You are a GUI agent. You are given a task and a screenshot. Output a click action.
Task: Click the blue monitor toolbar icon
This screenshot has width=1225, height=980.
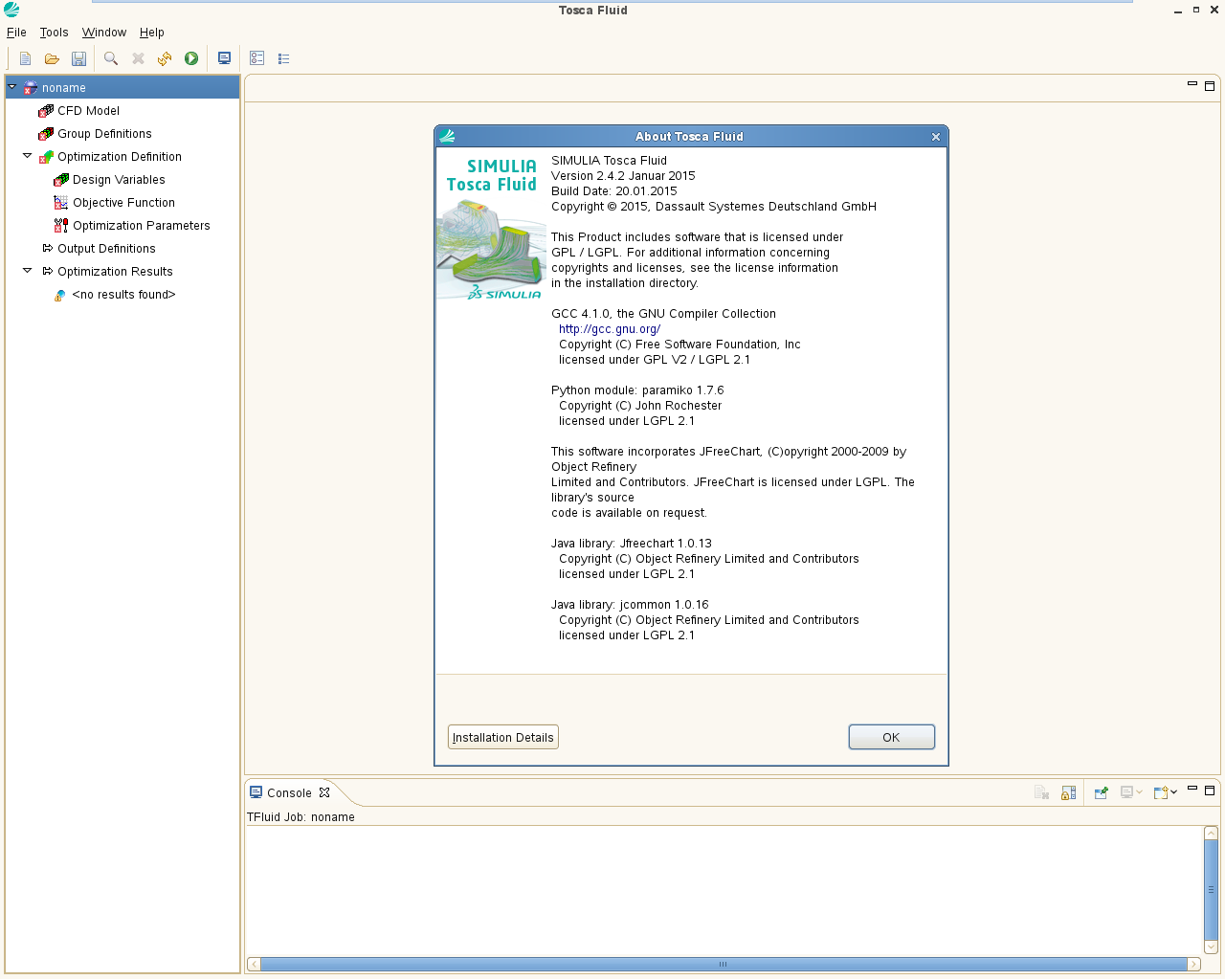(x=224, y=58)
